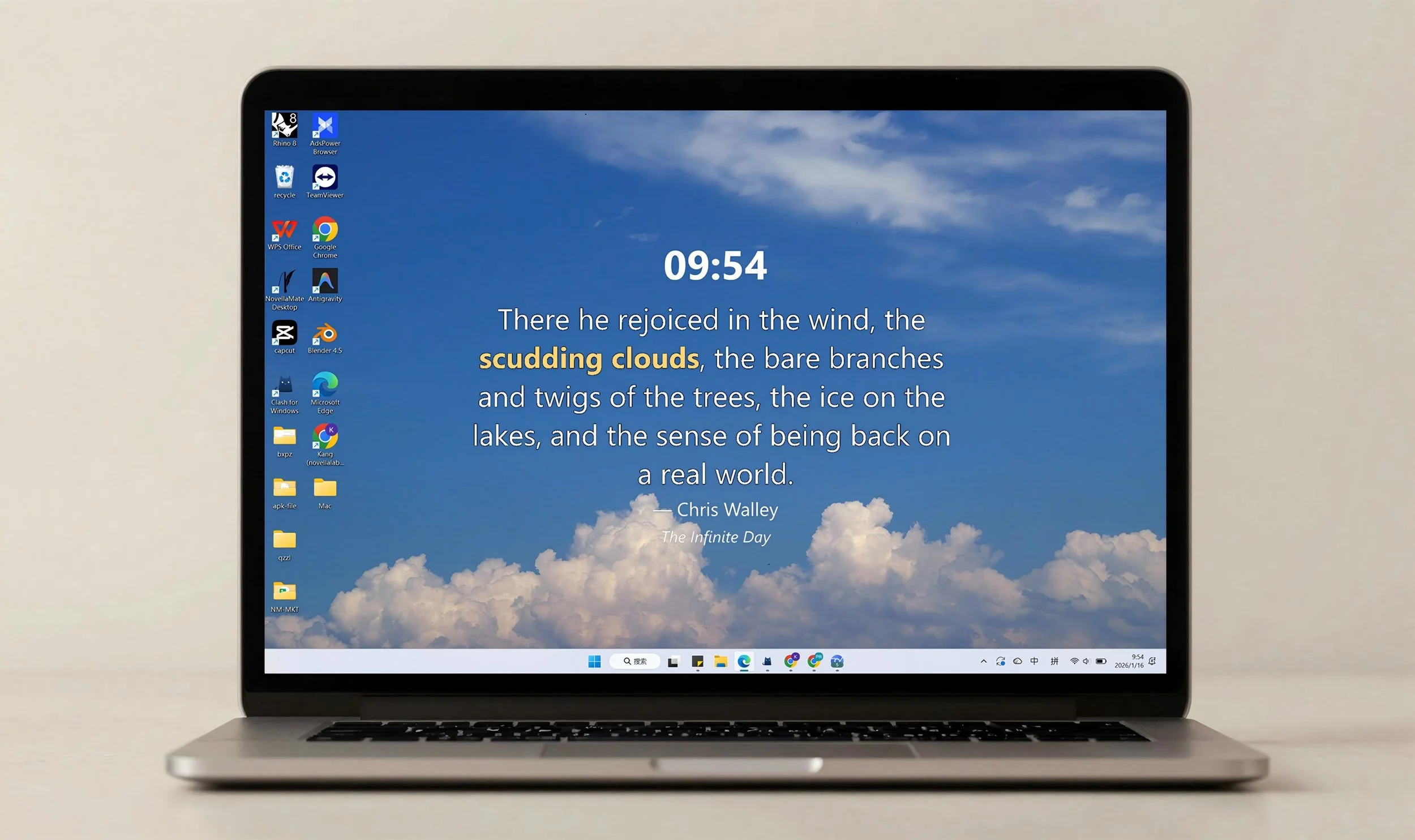The image size is (1415, 840).
Task: Open Microsoft Edge from the taskbar
Action: [x=743, y=661]
